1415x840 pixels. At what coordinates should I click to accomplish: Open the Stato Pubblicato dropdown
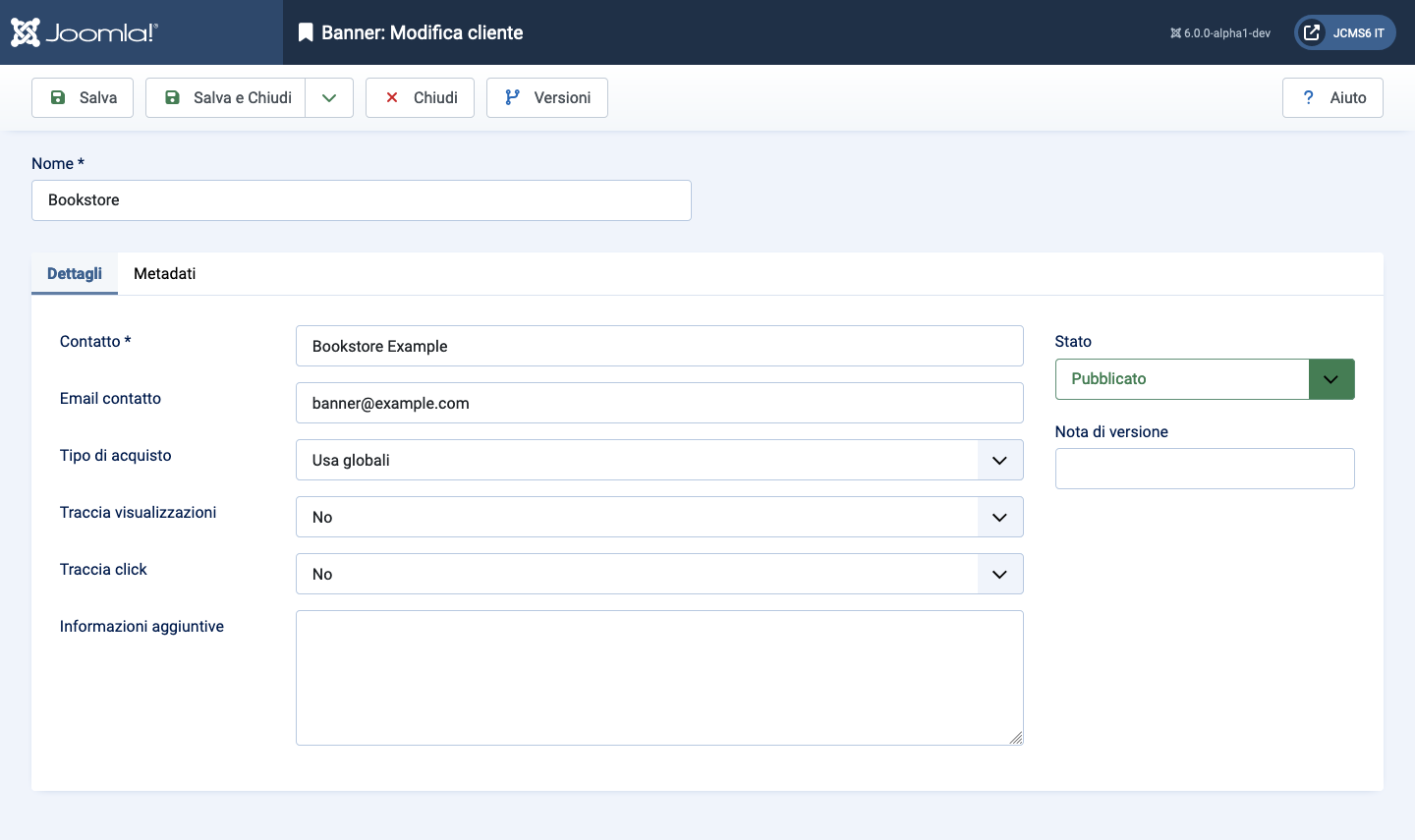tap(1205, 379)
